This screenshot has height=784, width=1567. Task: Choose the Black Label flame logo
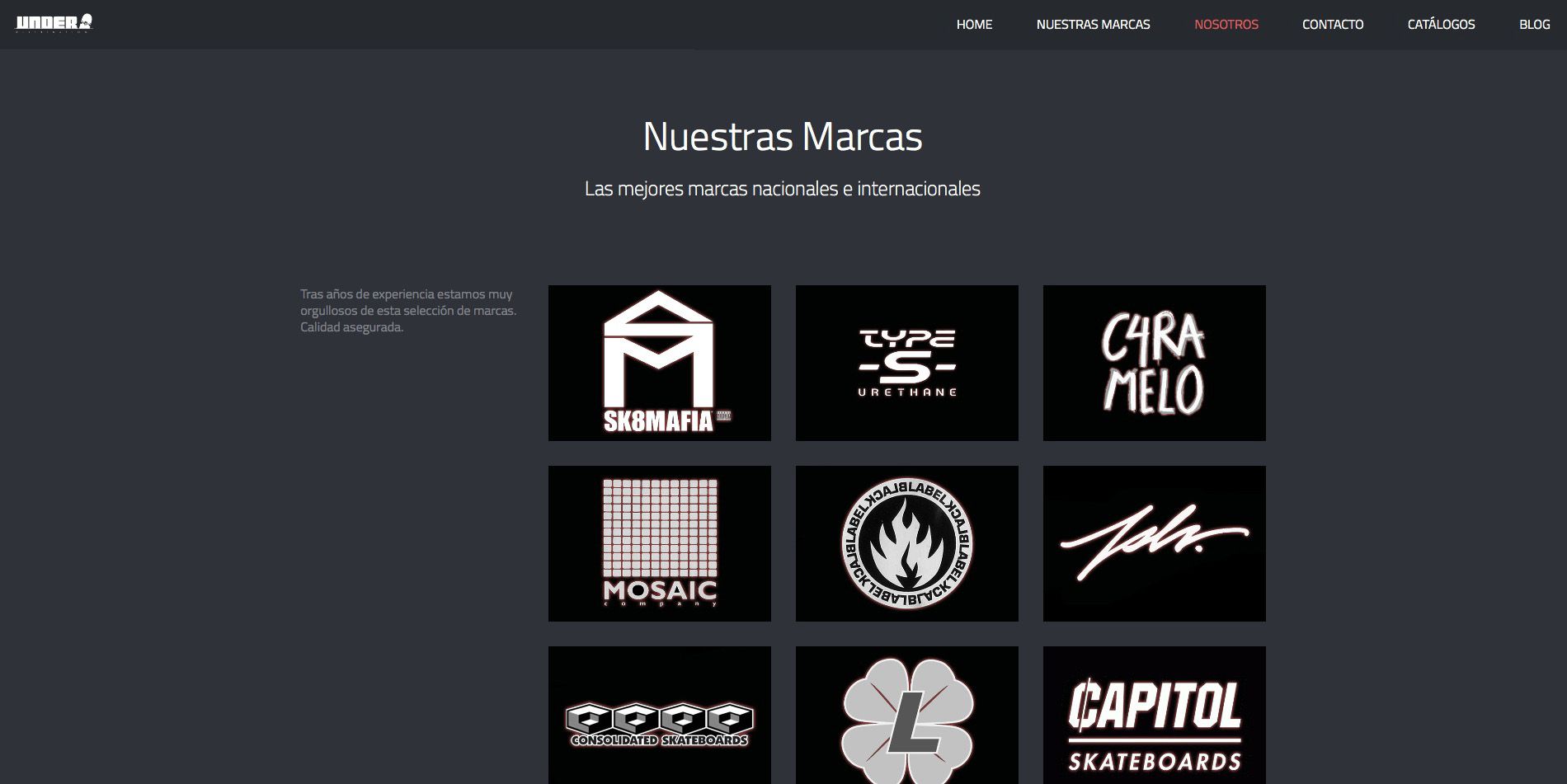tap(907, 543)
